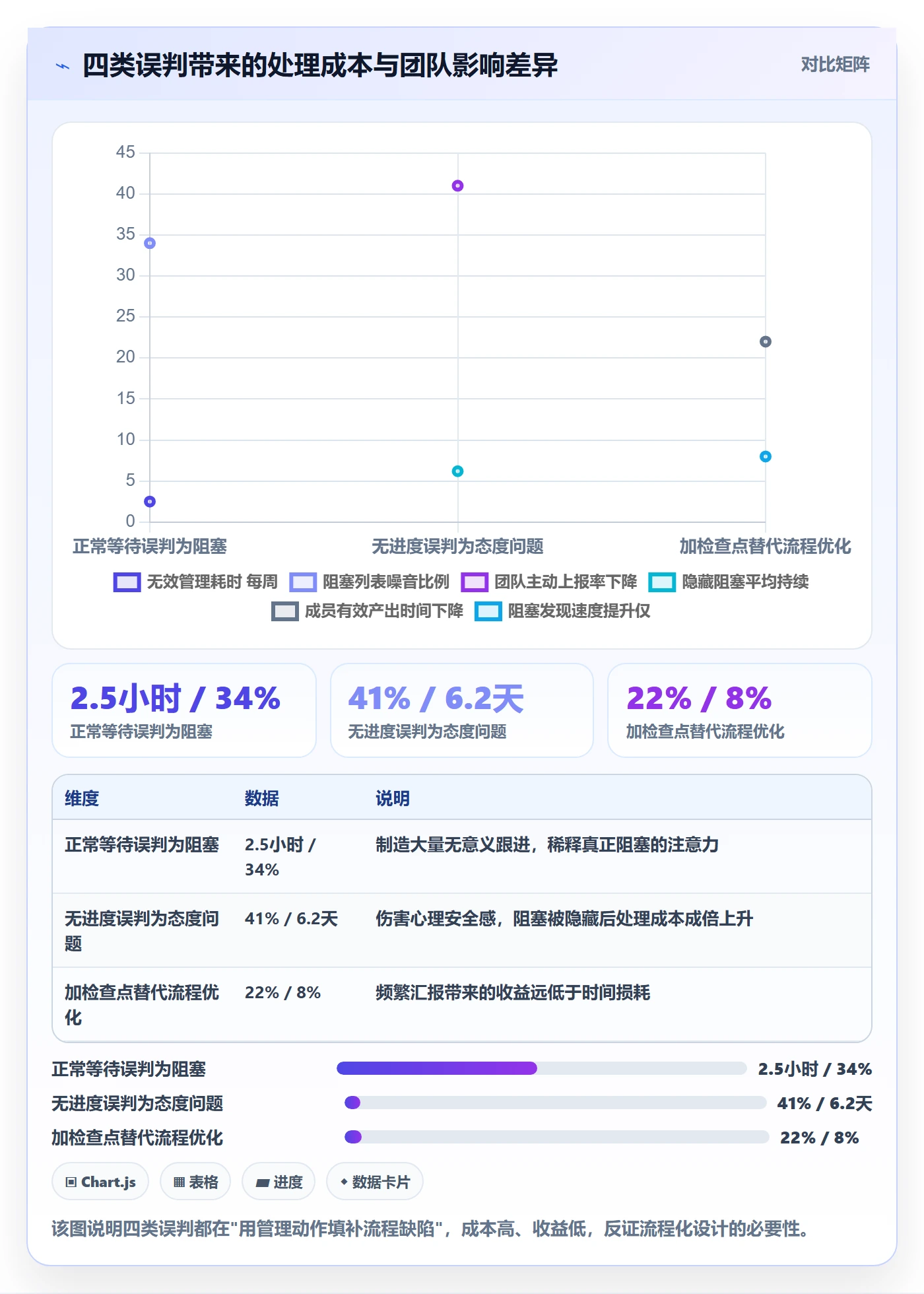Click the light blue data point at 34
The image size is (924, 1294).
click(150, 243)
